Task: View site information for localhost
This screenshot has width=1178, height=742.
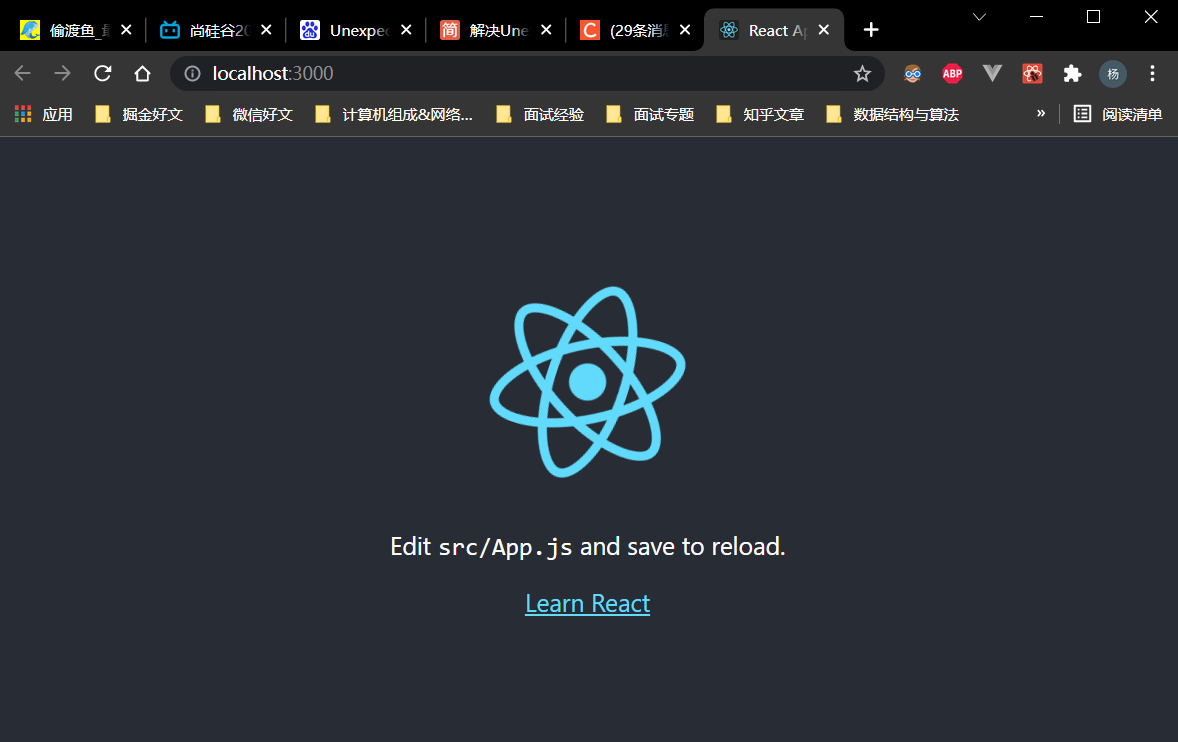Action: [x=192, y=73]
